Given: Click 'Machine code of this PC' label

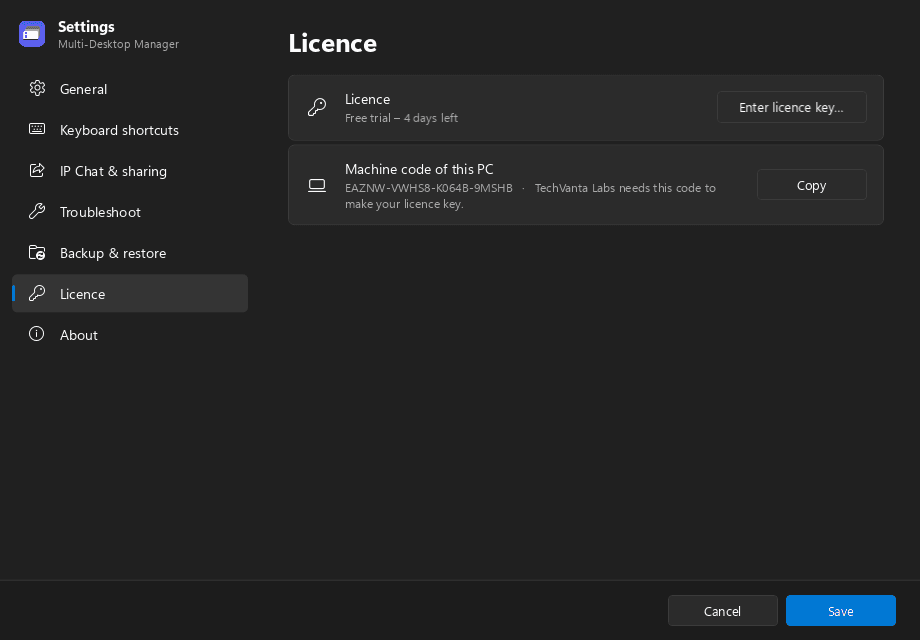Looking at the screenshot, I should 419,169.
